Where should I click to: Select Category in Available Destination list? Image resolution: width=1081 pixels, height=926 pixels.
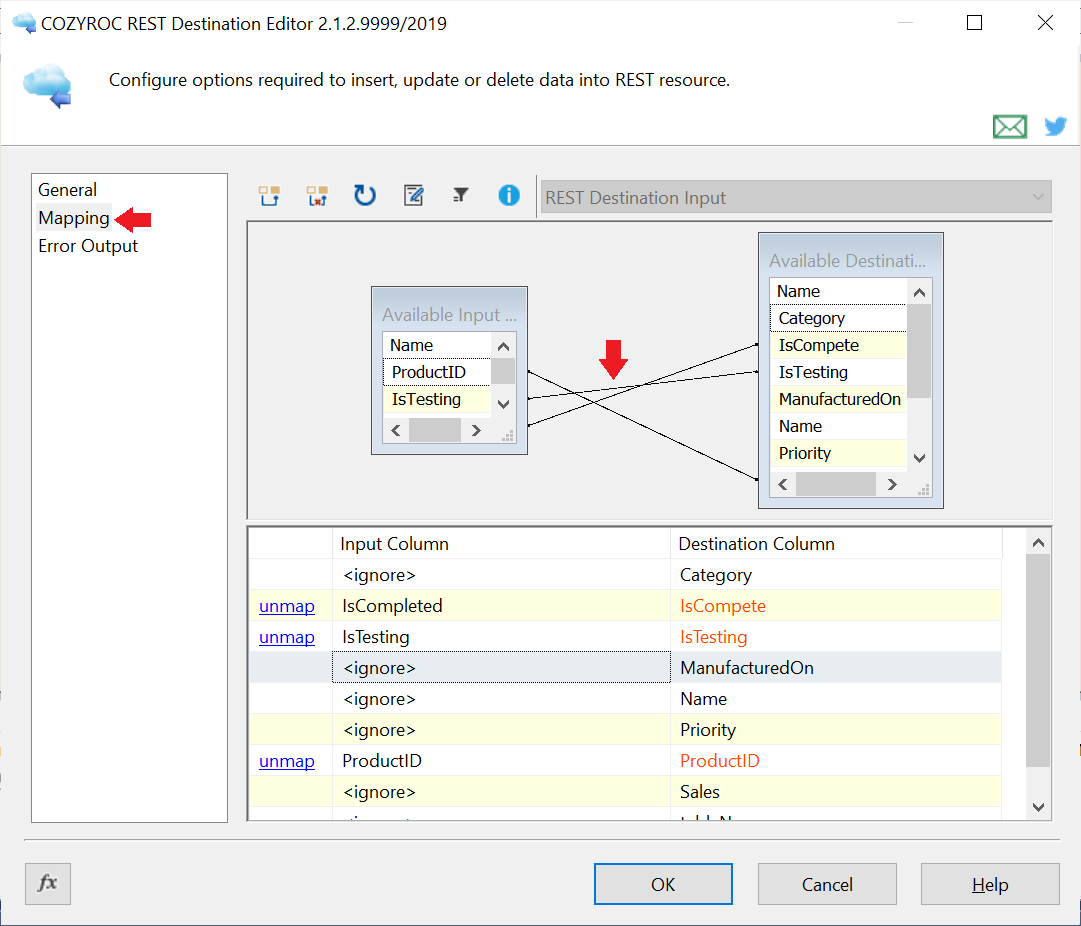[838, 319]
